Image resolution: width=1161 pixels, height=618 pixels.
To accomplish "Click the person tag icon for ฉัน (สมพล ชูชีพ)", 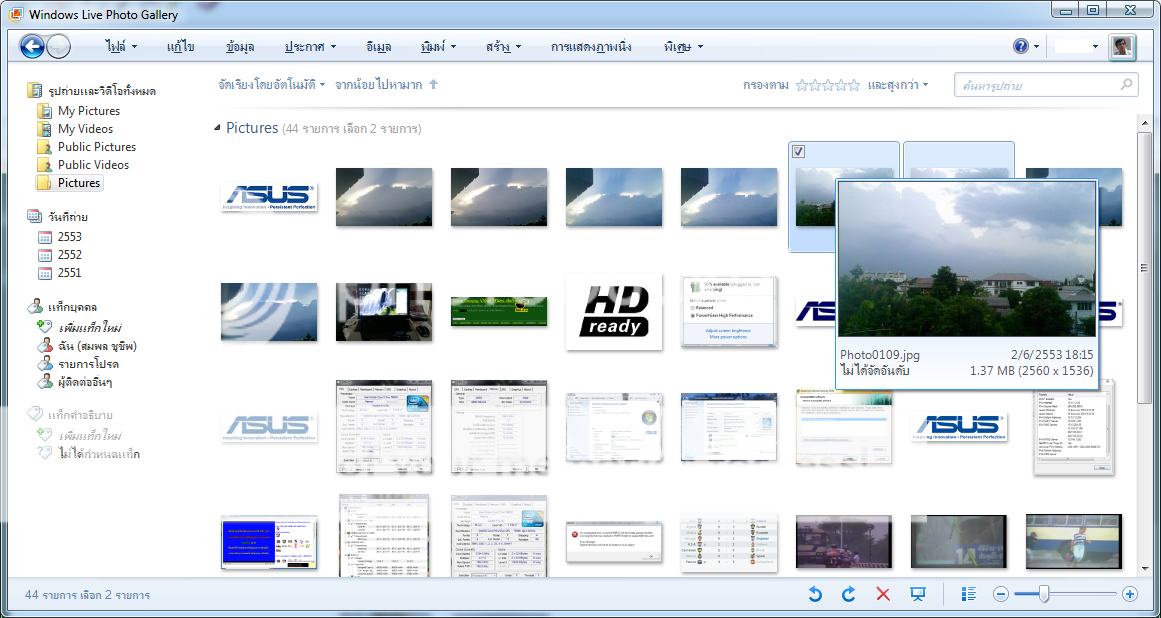I will point(44,346).
